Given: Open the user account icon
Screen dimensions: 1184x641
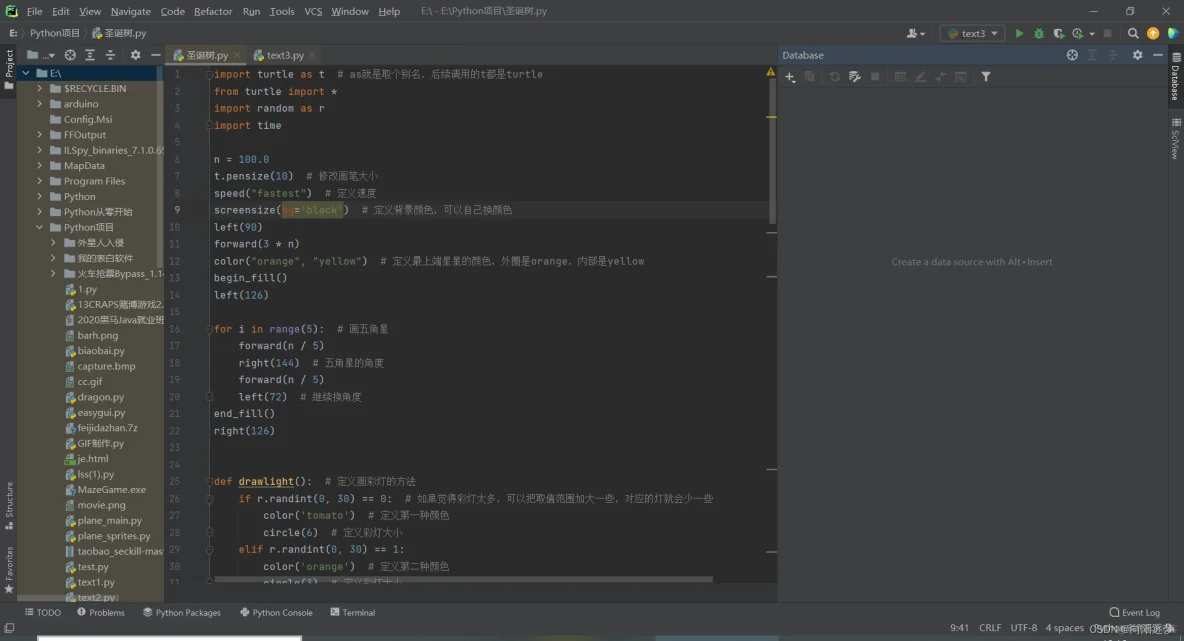Looking at the screenshot, I should pos(915,33).
